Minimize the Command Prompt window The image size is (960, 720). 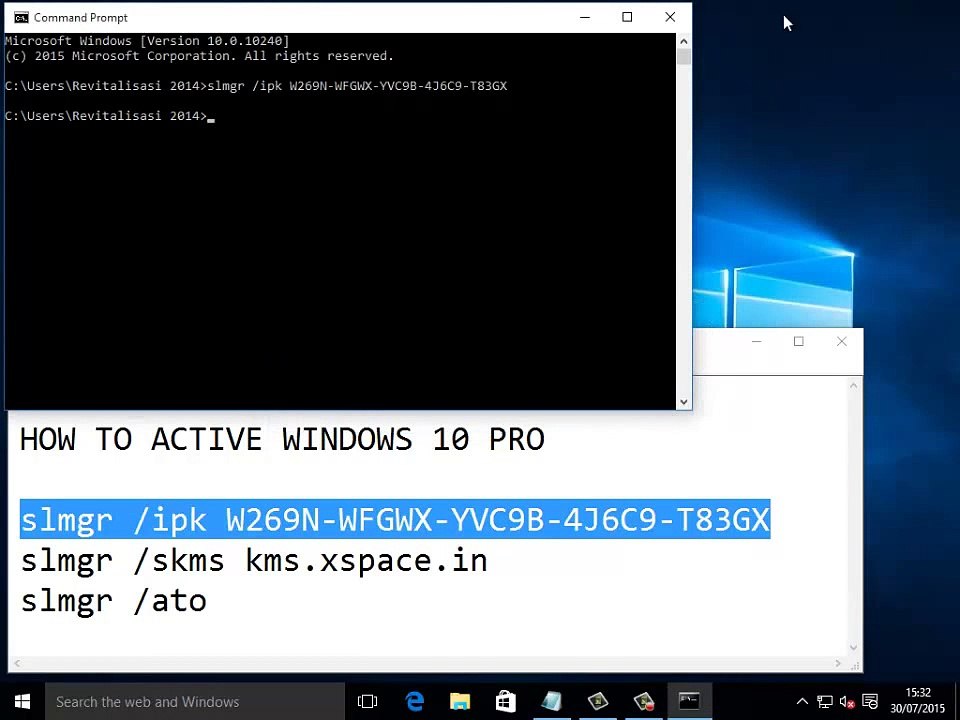585,17
